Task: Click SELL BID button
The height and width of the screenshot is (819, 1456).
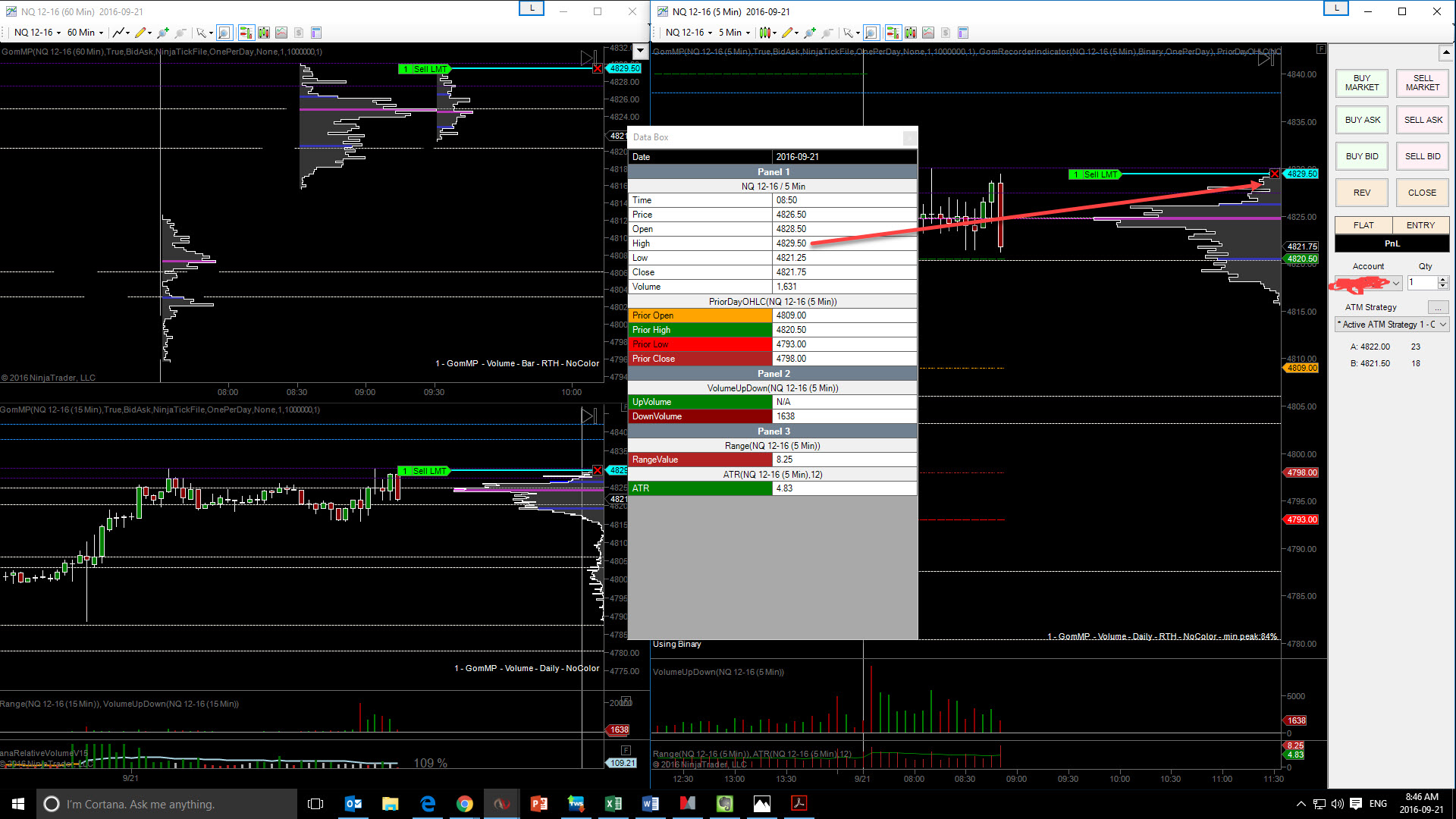Action: (x=1423, y=156)
